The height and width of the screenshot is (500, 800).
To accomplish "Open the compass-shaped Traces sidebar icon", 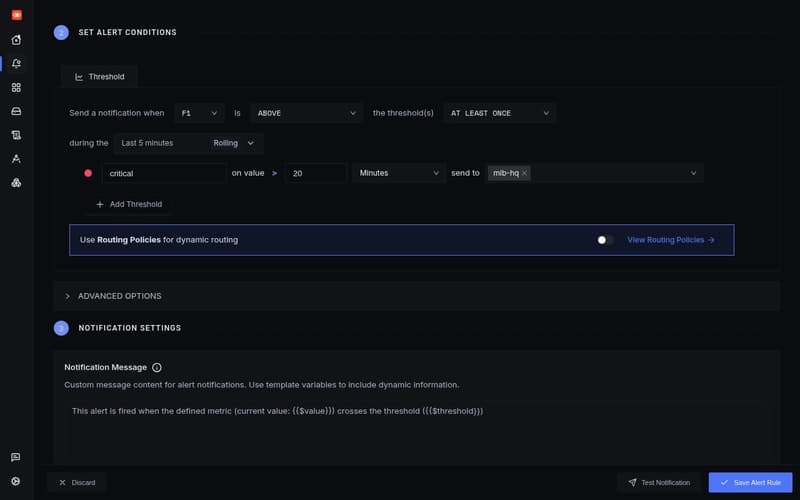I will (16, 159).
